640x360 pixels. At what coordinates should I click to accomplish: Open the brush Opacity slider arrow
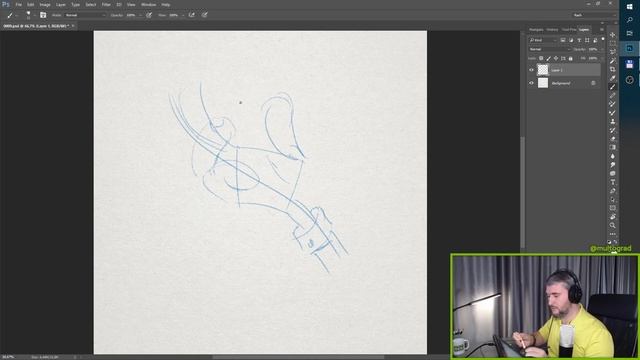(140, 15)
